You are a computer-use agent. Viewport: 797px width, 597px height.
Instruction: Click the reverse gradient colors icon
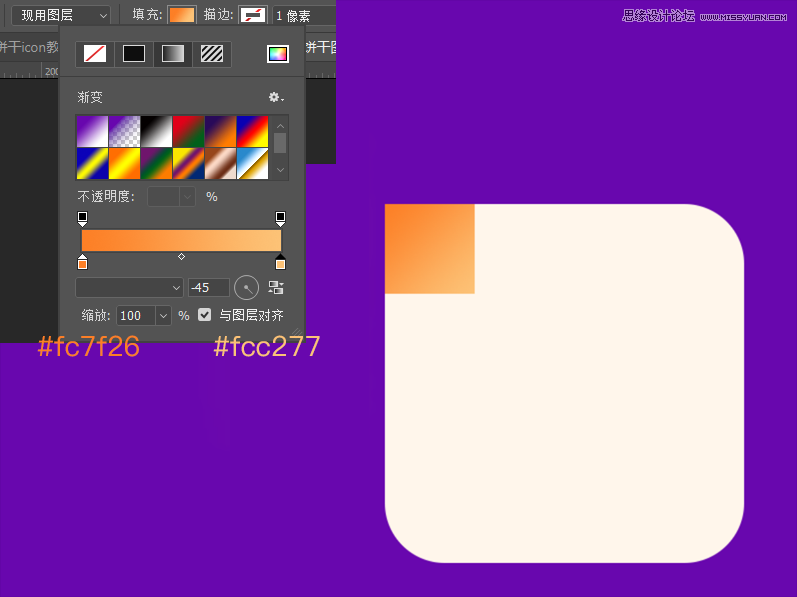[276, 288]
